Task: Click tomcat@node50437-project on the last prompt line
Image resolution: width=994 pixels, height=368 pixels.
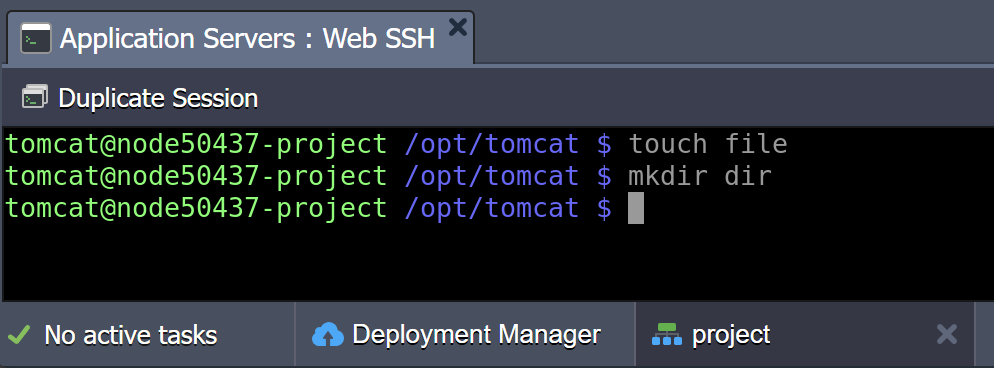Action: [x=196, y=208]
